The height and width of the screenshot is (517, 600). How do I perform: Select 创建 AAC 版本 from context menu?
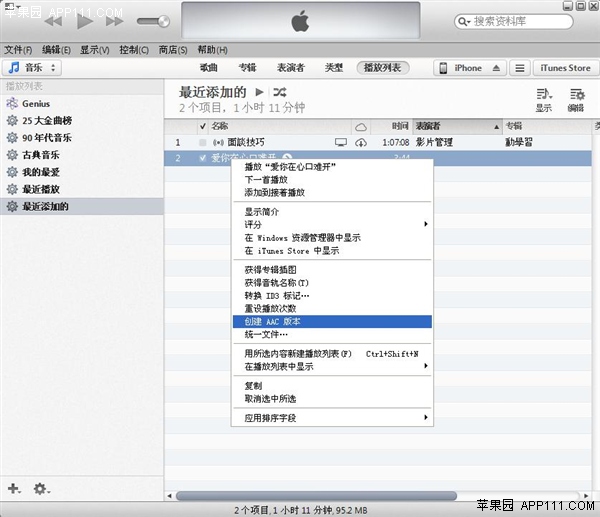pos(272,321)
